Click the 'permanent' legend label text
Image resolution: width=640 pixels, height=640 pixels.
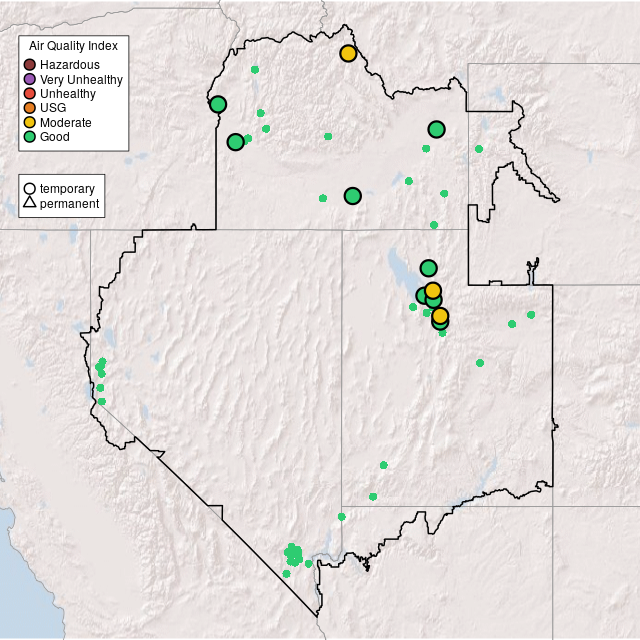tap(69, 204)
